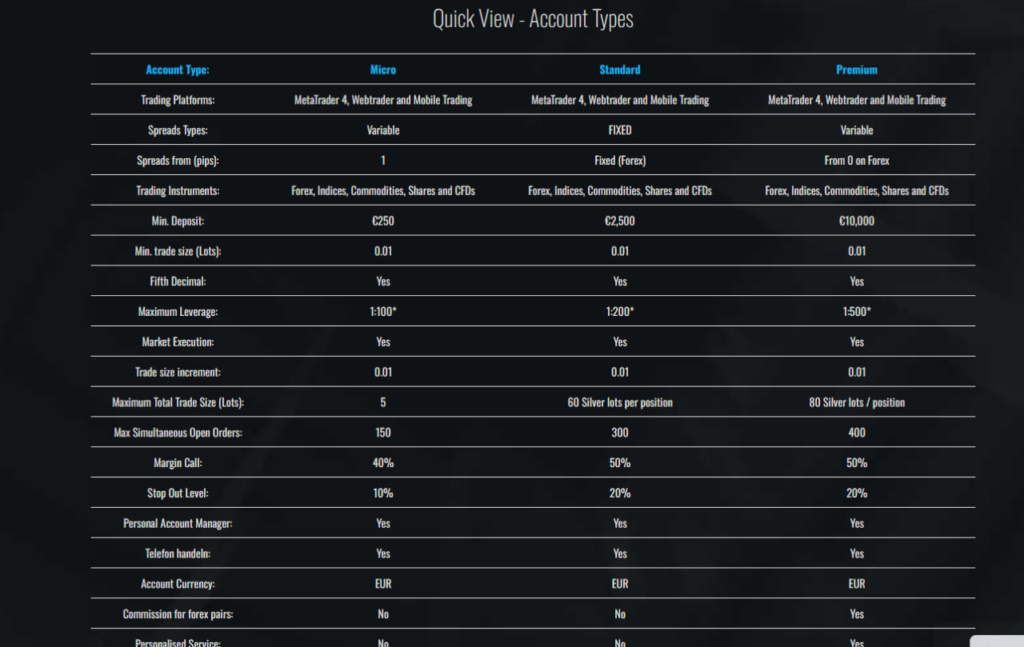
Task: Click the "1:500*" leverage value
Action: click(x=857, y=311)
